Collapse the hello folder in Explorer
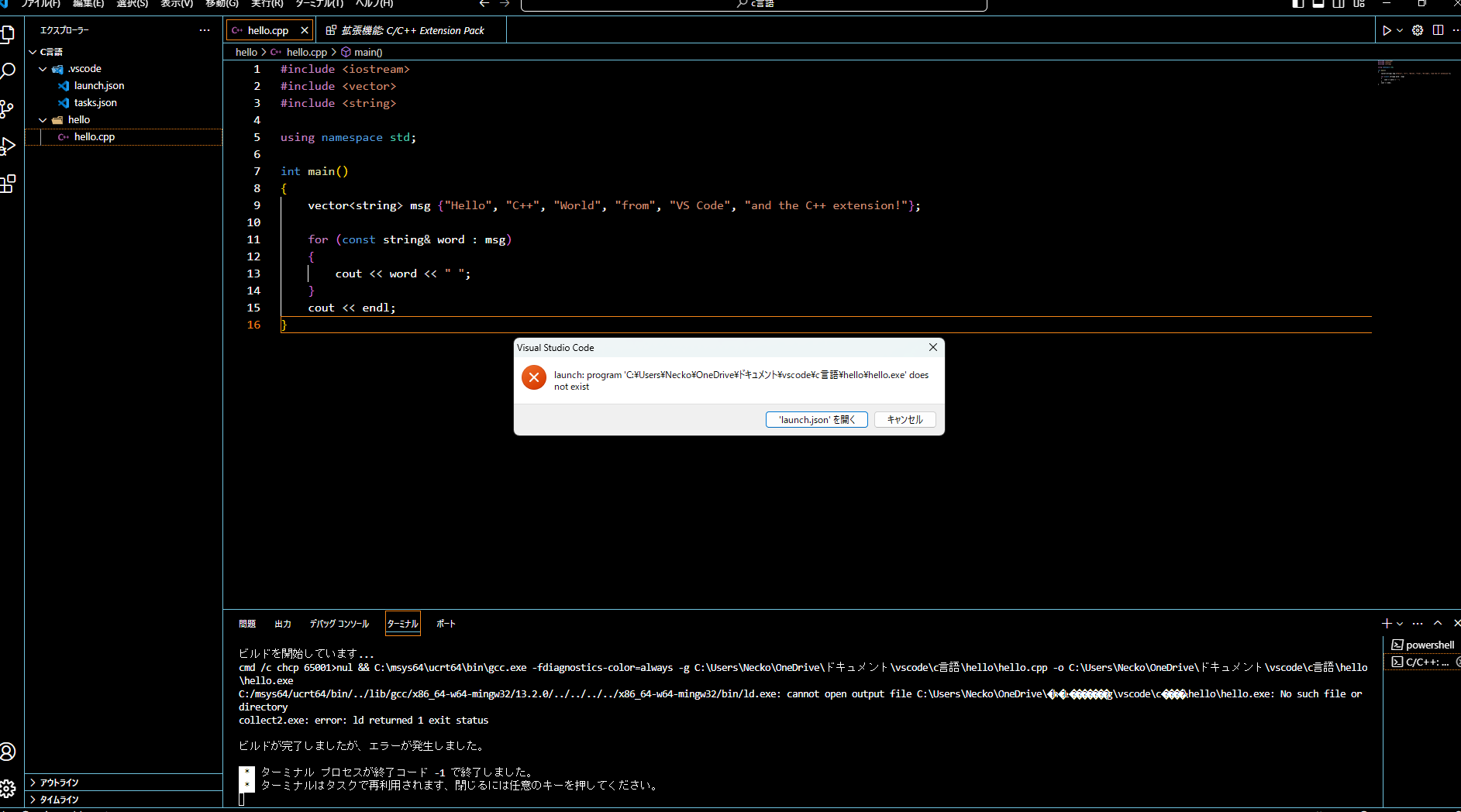Screen dimensions: 1461x812 43,119
